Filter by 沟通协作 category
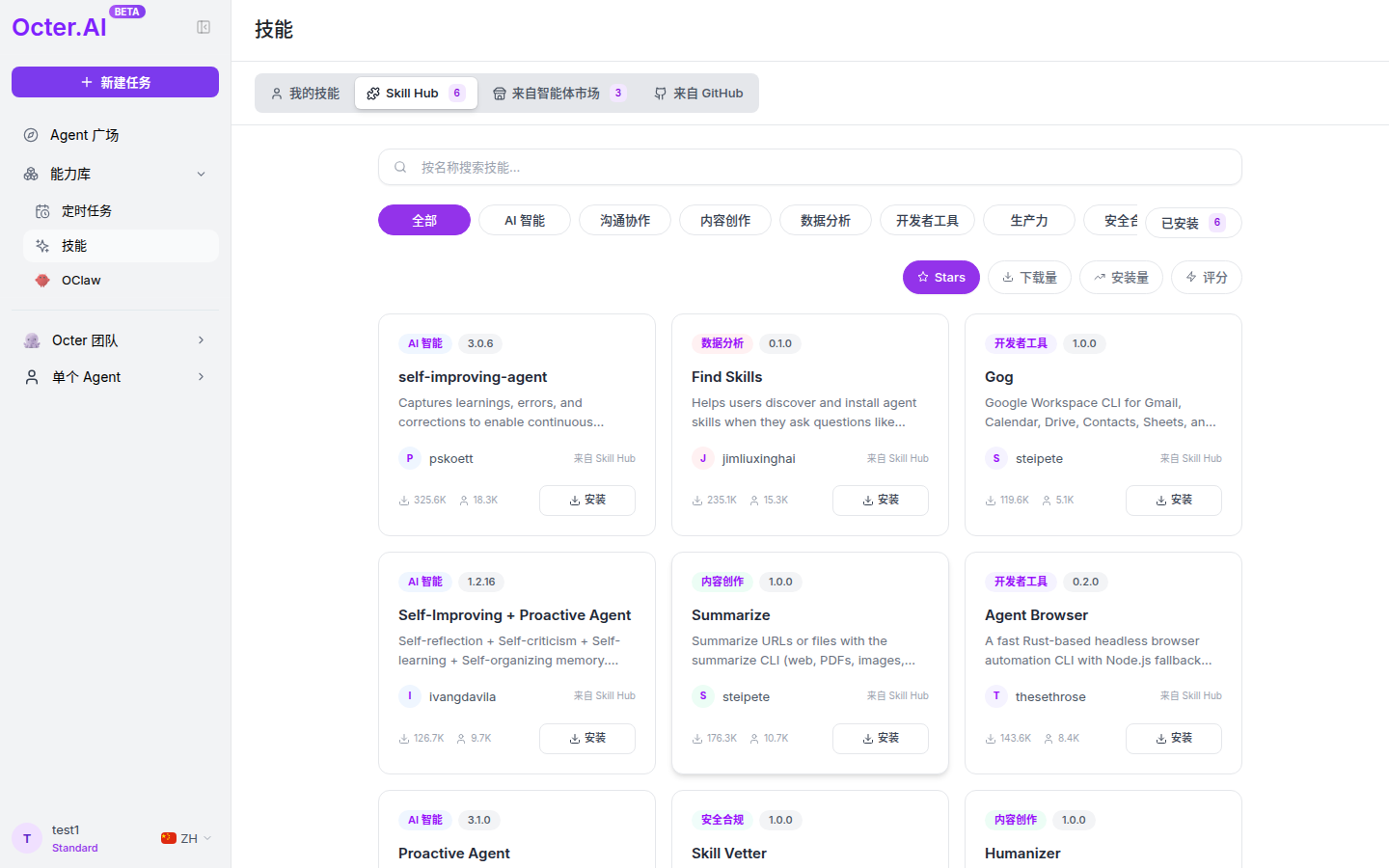 [625, 220]
